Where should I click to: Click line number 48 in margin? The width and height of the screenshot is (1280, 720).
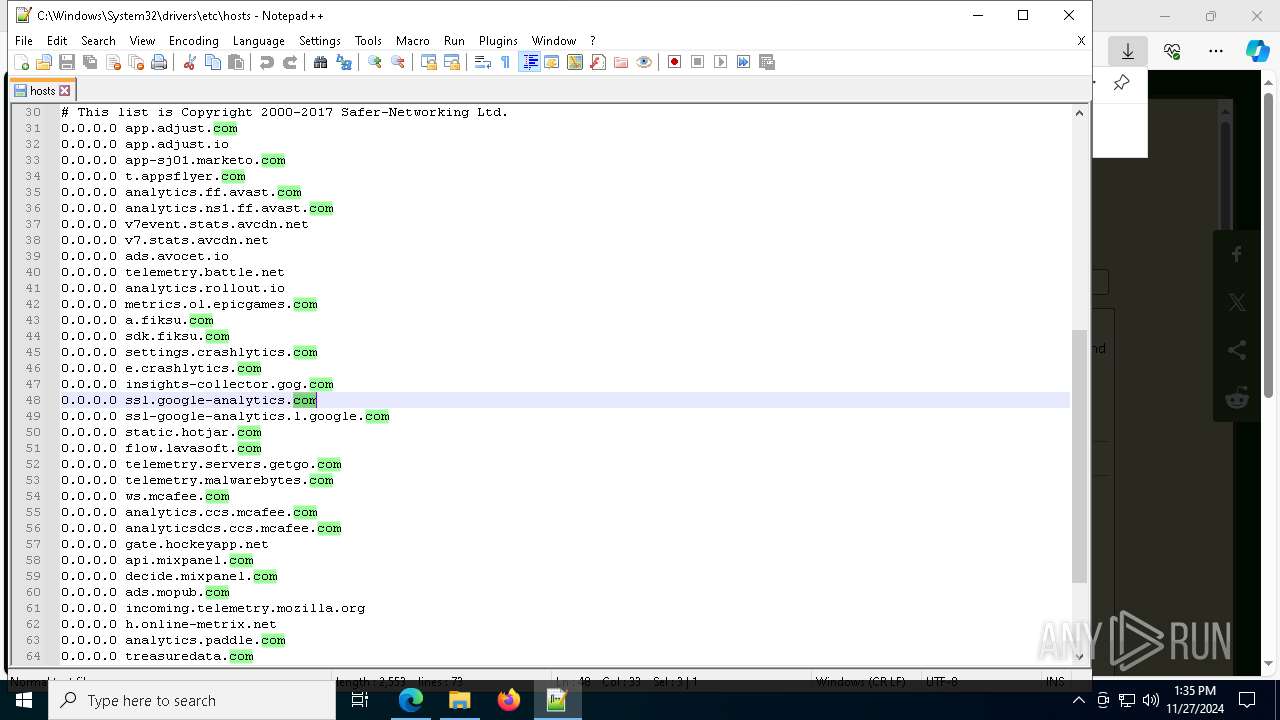[x=33, y=400]
